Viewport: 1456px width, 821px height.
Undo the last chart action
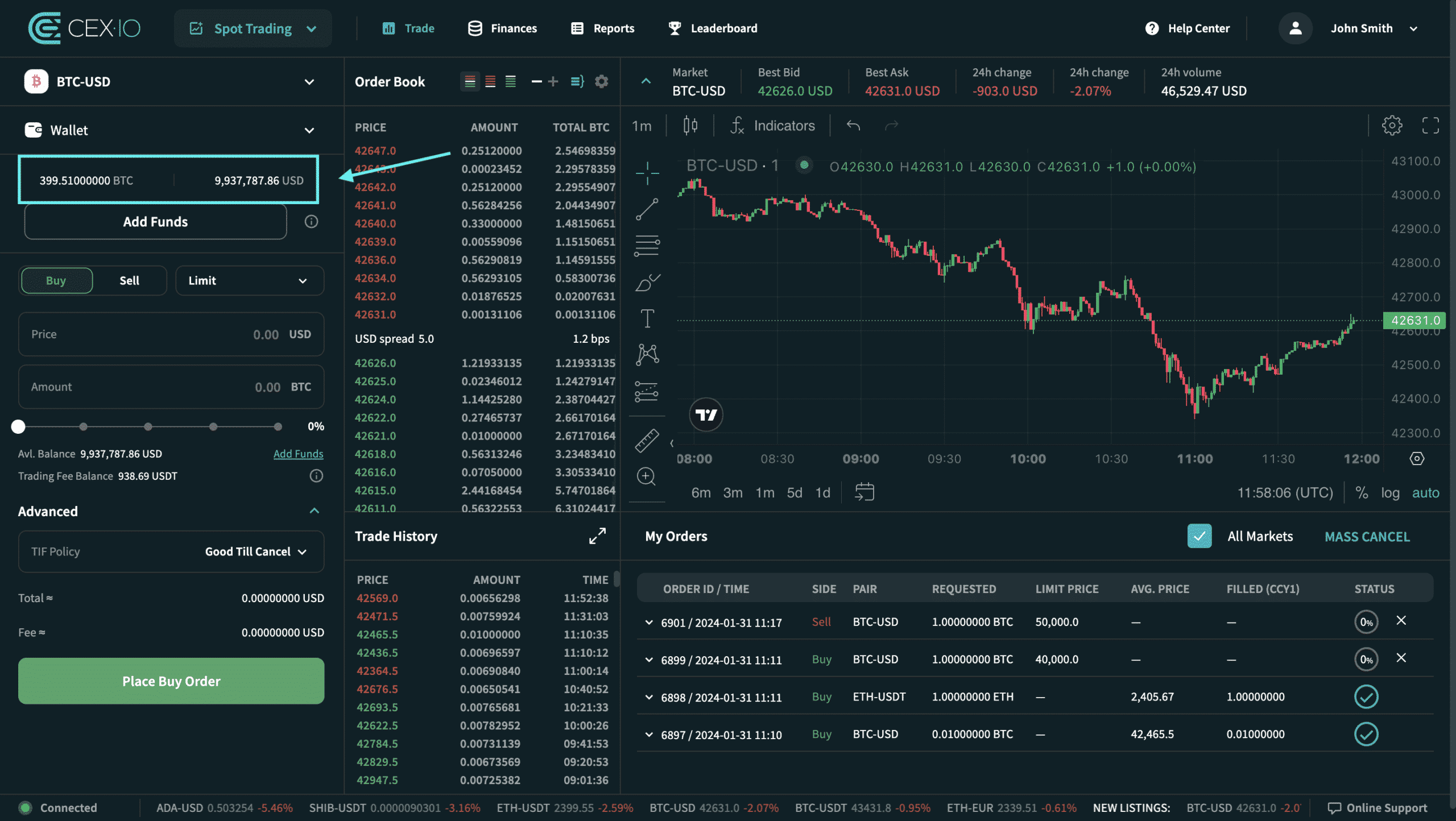(x=853, y=126)
